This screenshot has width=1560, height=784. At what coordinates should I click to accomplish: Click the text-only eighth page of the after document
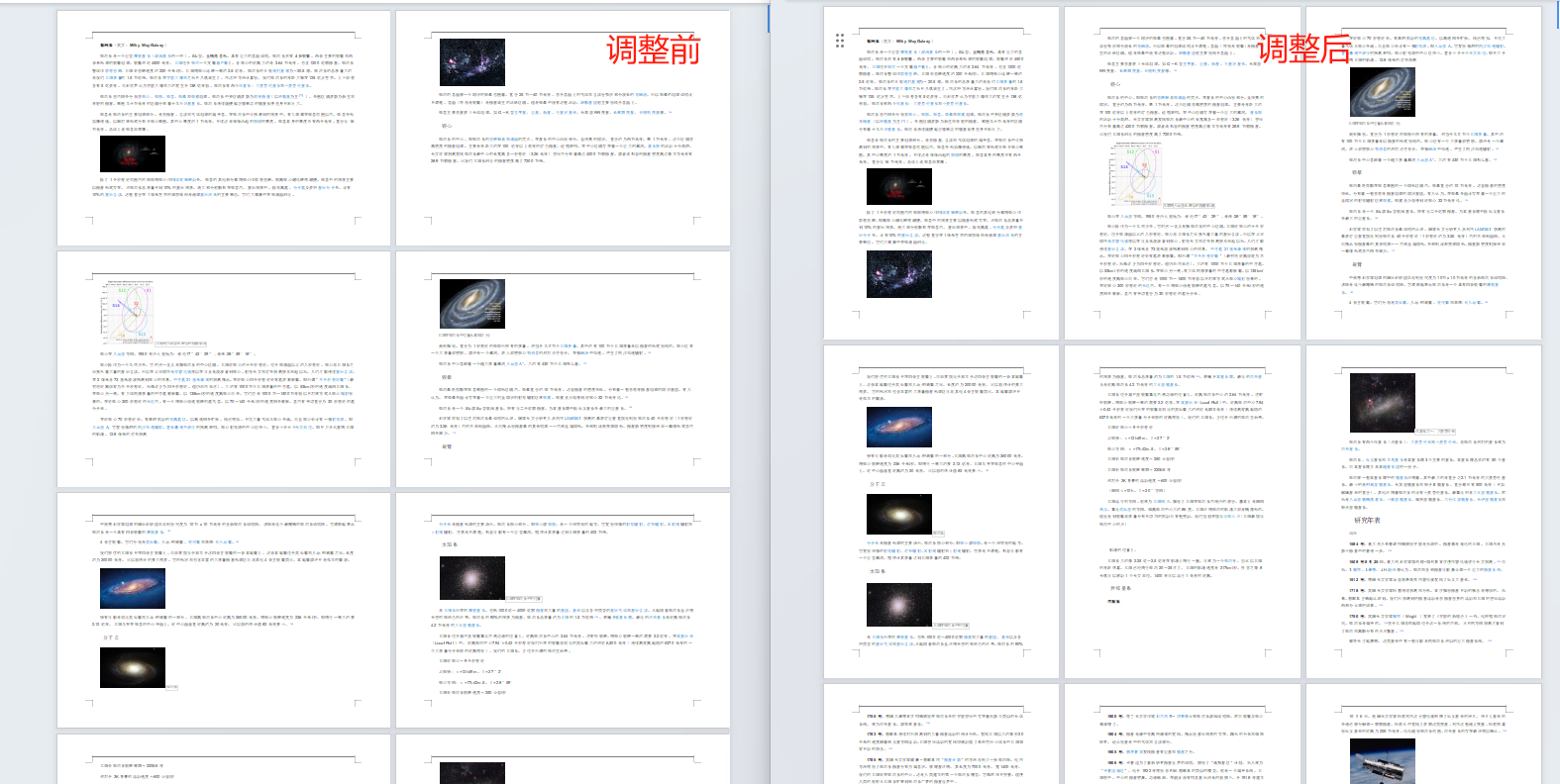pyautogui.click(x=1182, y=735)
